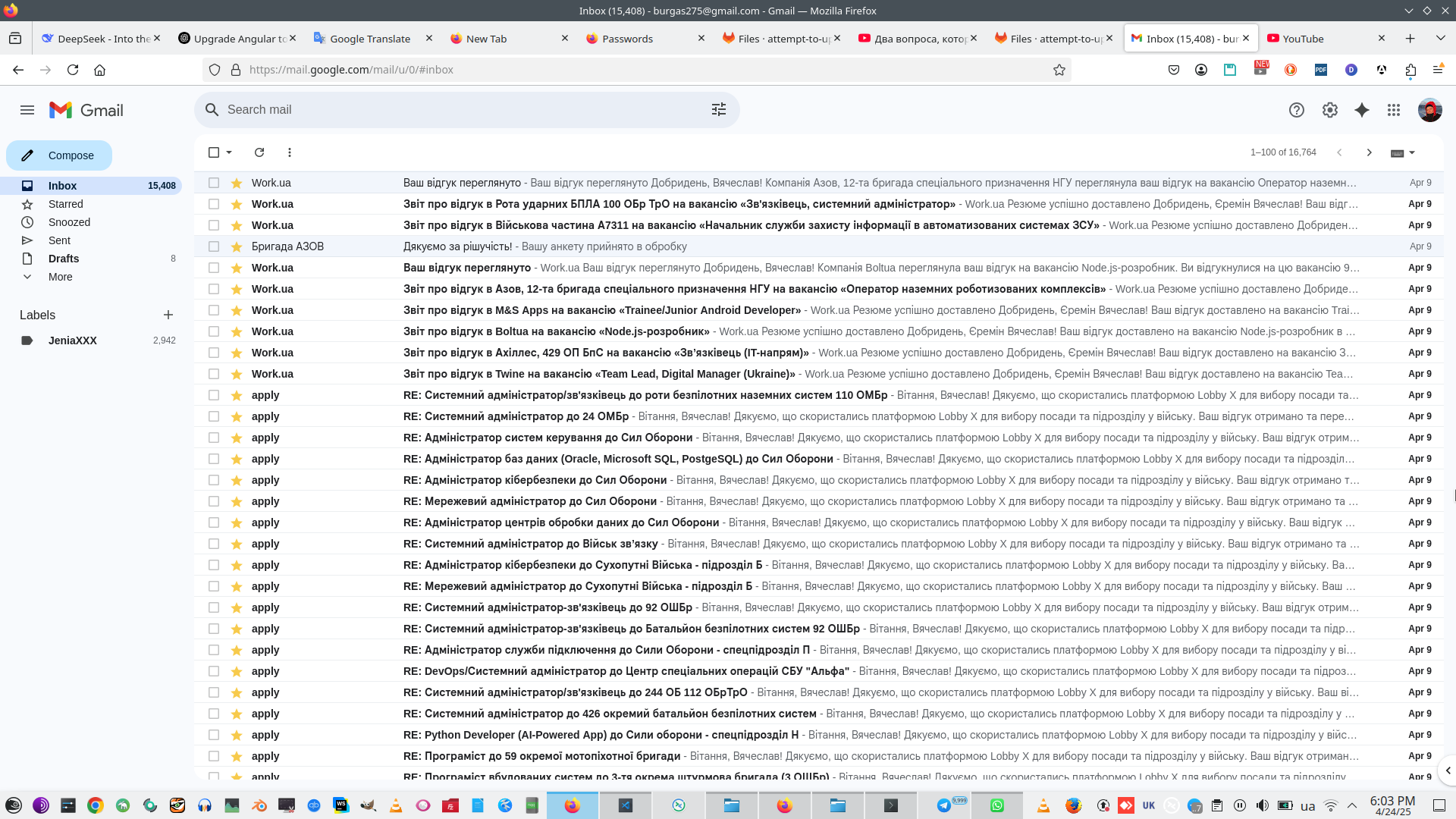
Task: Tick the select-all emails checkbox
Action: pos(214,152)
